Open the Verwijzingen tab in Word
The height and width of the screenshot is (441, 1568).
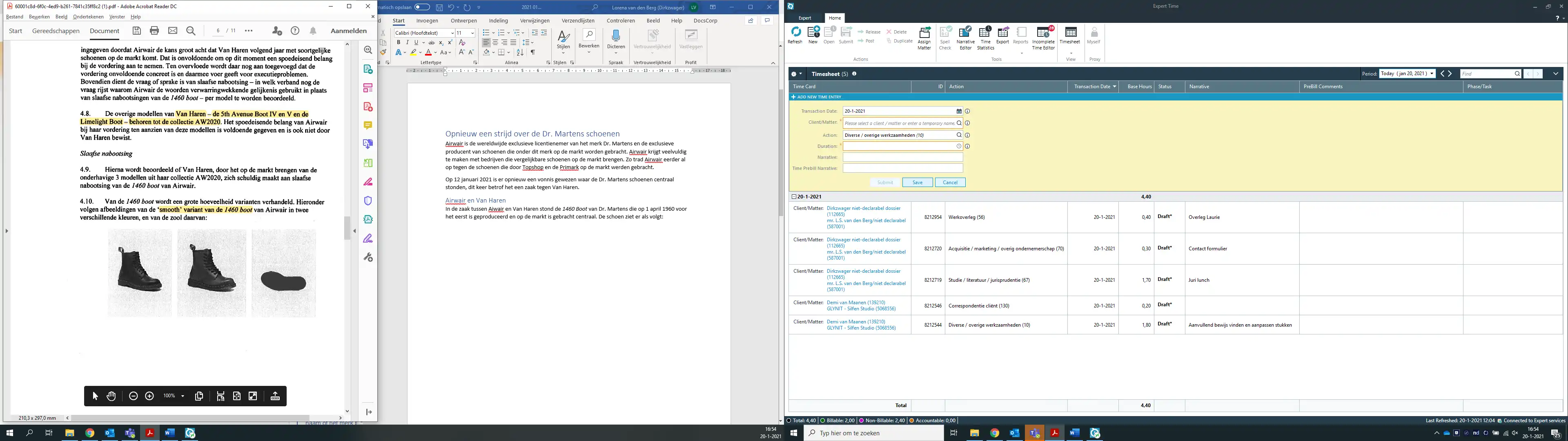click(x=535, y=21)
